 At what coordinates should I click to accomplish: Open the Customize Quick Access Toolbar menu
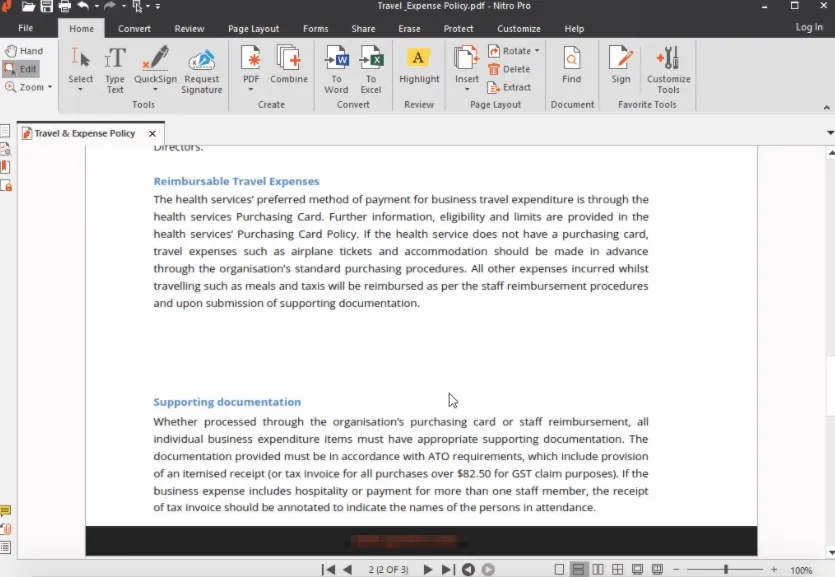pyautogui.click(x=158, y=6)
